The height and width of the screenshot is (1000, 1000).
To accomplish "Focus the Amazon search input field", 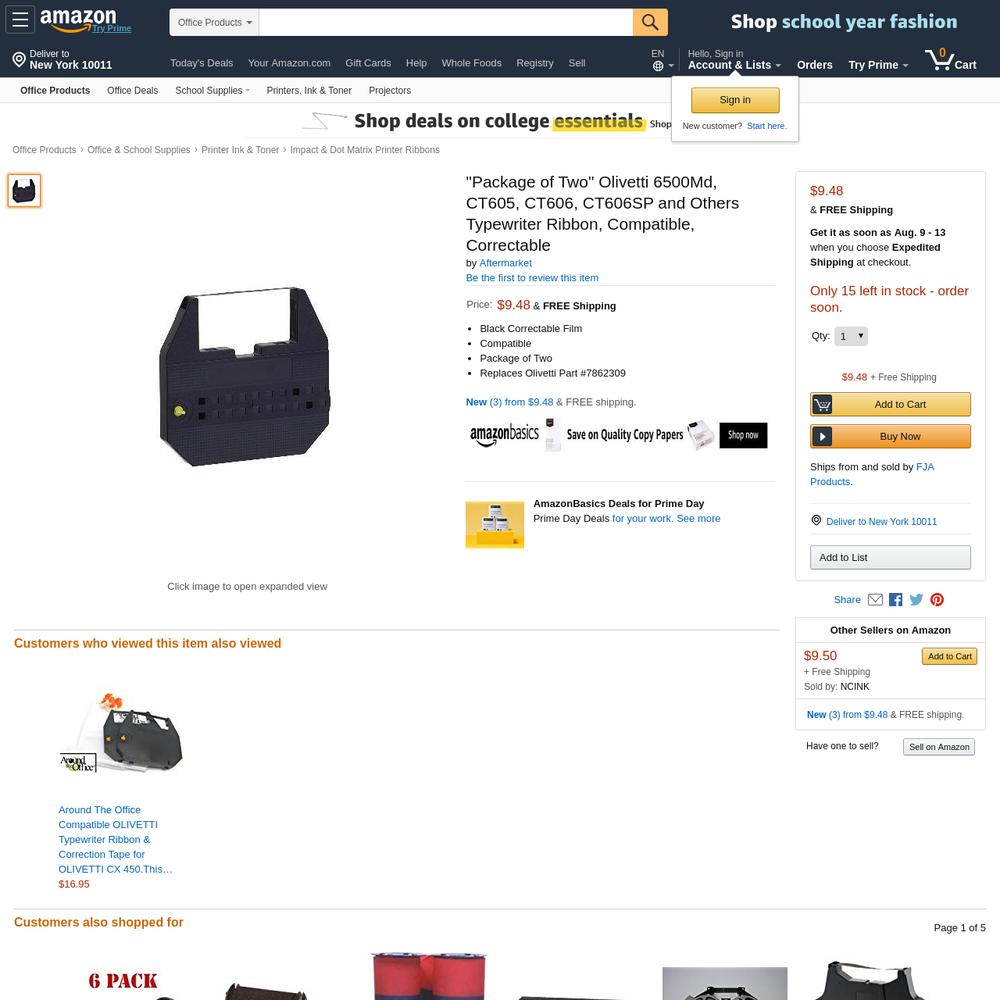I will (x=446, y=22).
